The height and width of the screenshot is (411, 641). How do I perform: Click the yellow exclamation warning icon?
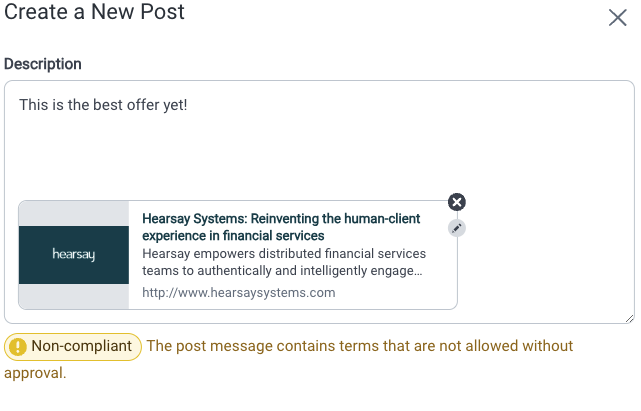pos(18,347)
